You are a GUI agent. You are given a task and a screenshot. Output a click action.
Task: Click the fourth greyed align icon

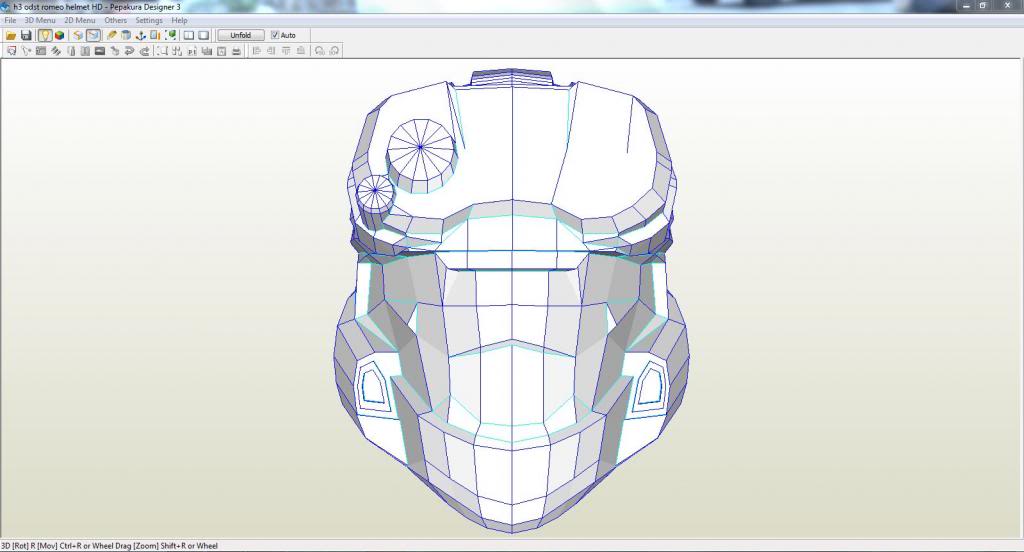[x=301, y=51]
